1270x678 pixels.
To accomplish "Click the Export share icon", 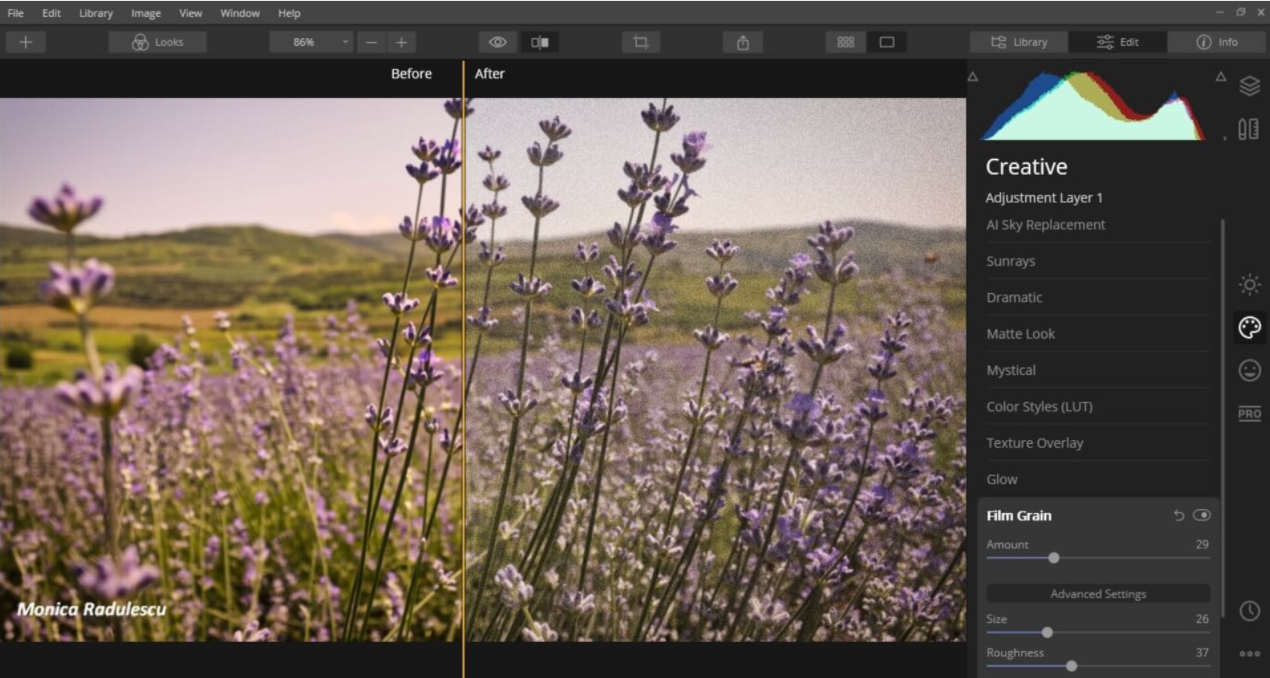I will (743, 42).
